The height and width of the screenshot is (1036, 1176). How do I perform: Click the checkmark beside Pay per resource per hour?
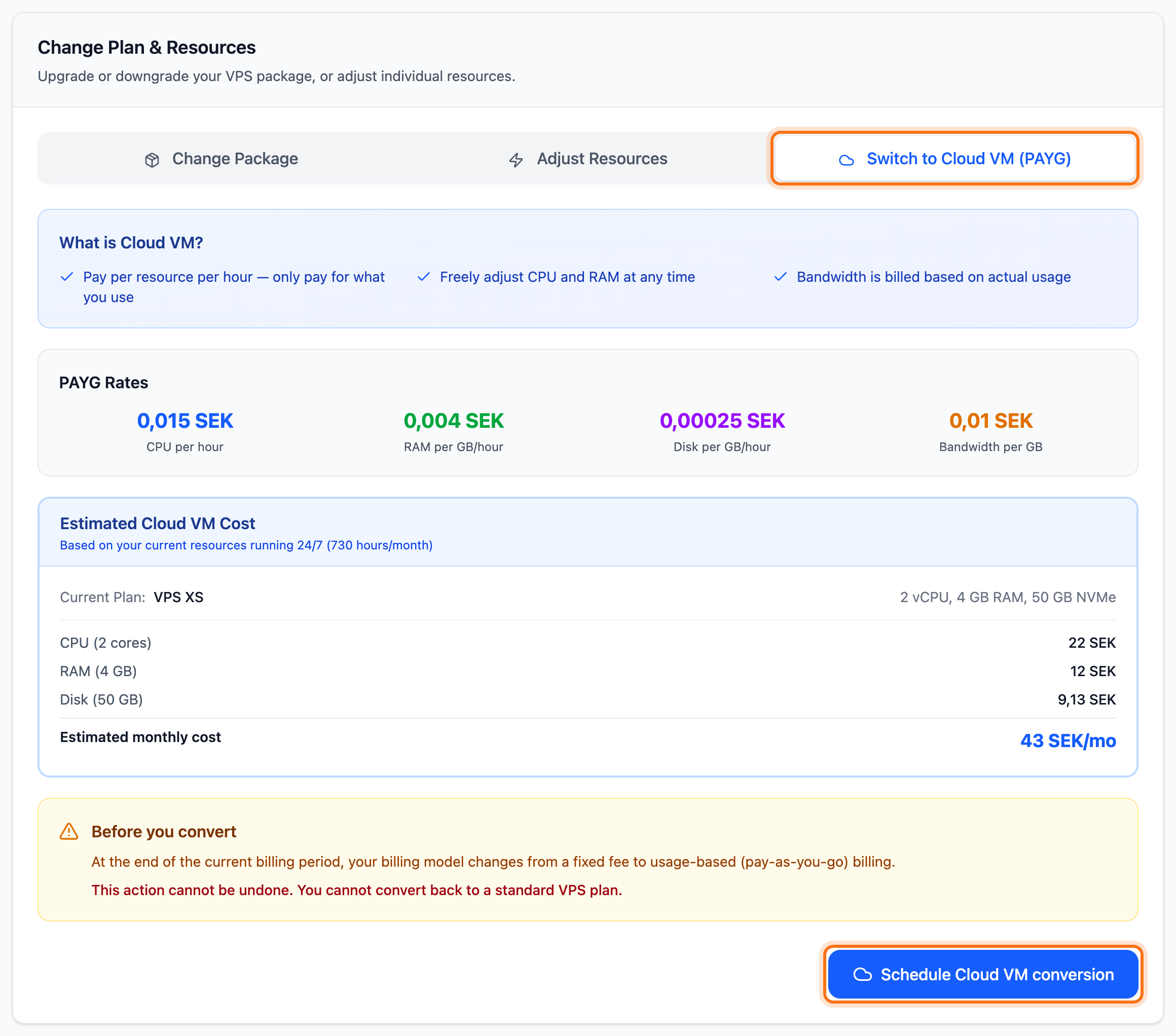pos(67,277)
